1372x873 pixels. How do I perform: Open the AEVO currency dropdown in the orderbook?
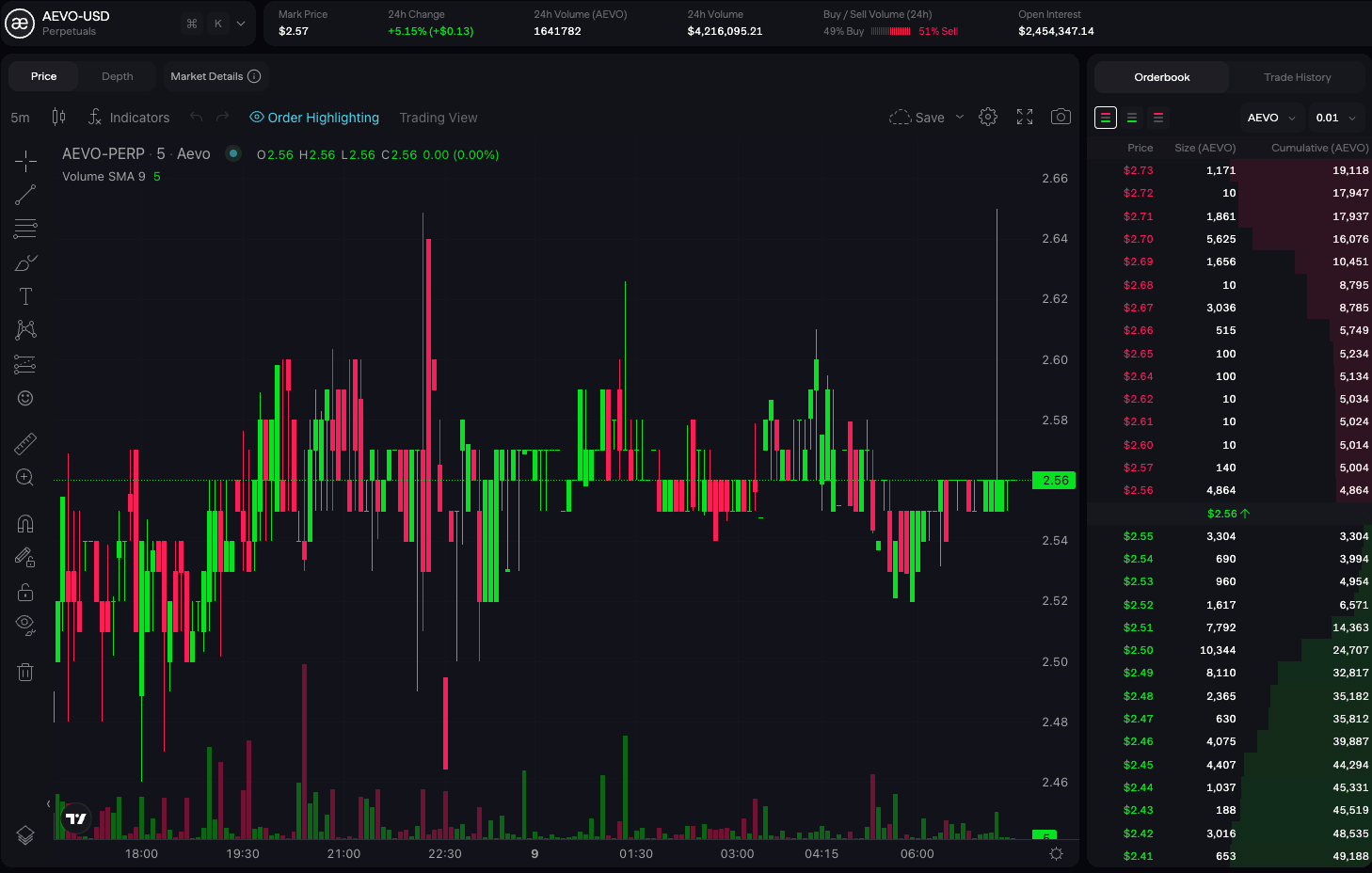click(x=1269, y=117)
